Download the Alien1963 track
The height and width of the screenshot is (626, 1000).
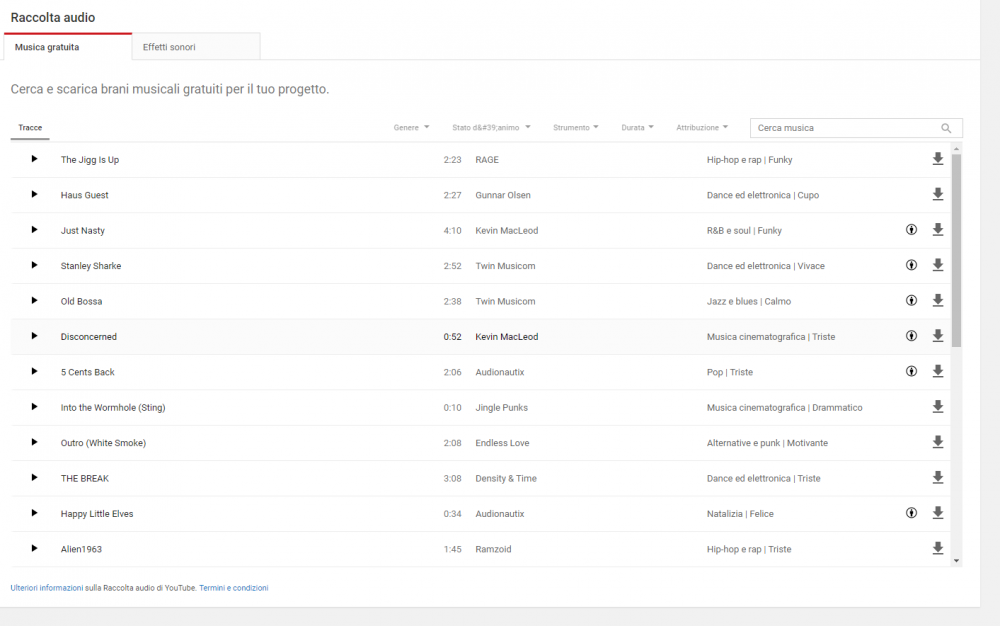coord(937,548)
